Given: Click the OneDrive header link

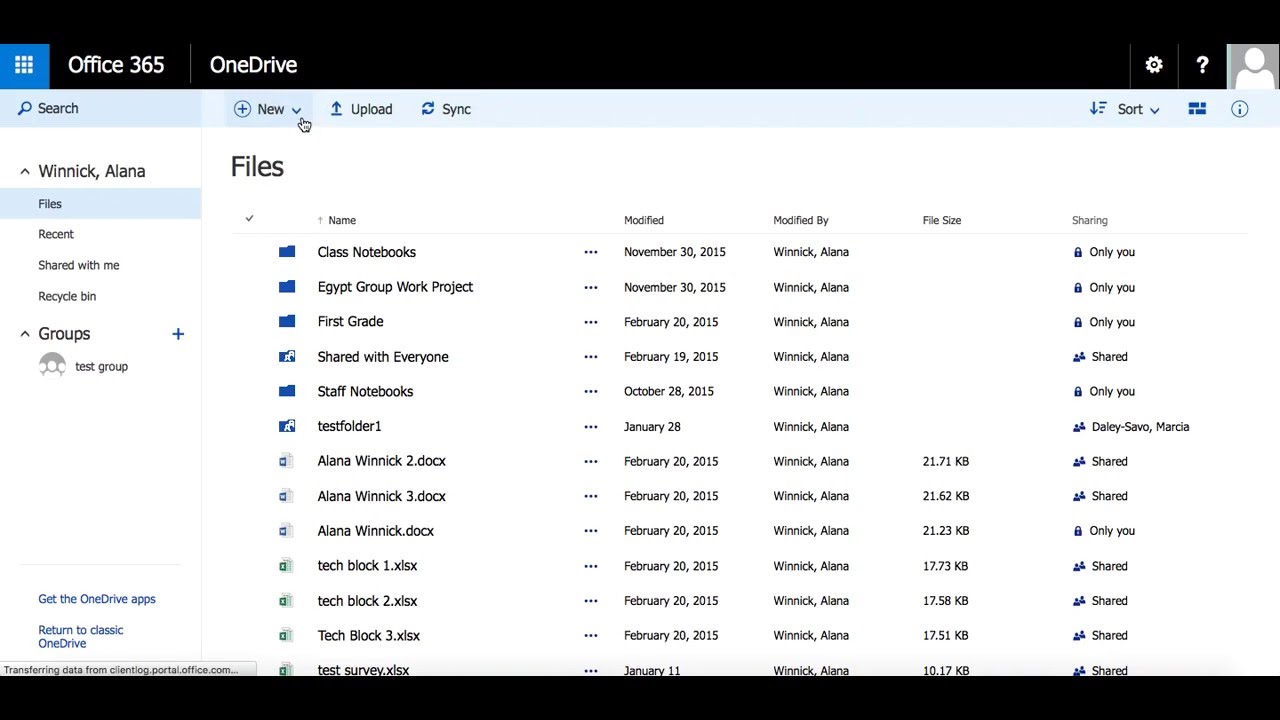Looking at the screenshot, I should 253,65.
